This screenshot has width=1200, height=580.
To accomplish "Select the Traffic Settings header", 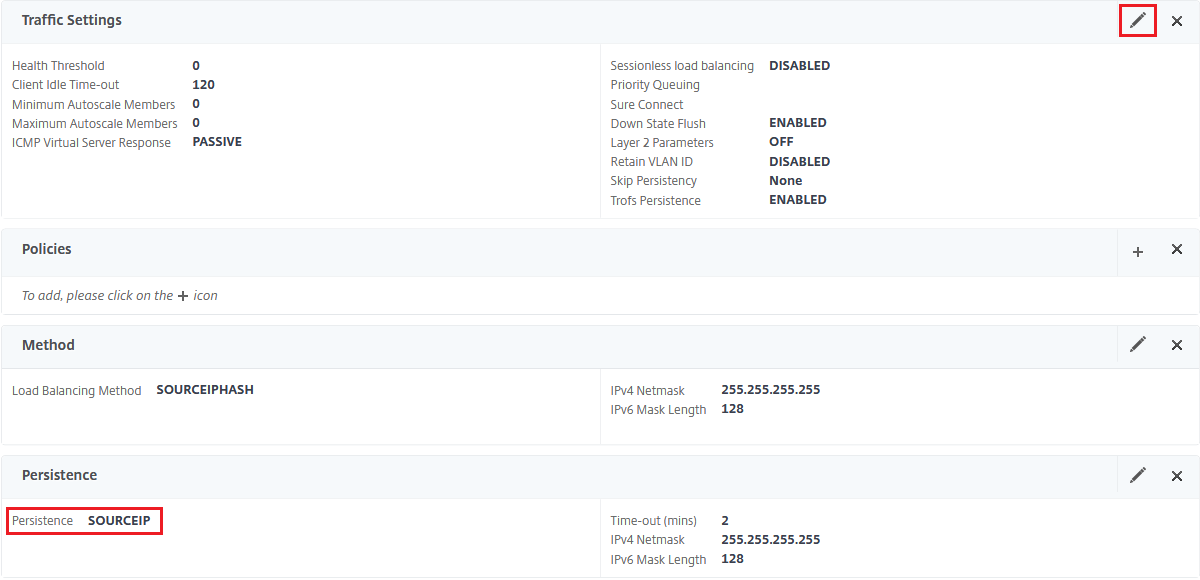I will tap(72, 20).
